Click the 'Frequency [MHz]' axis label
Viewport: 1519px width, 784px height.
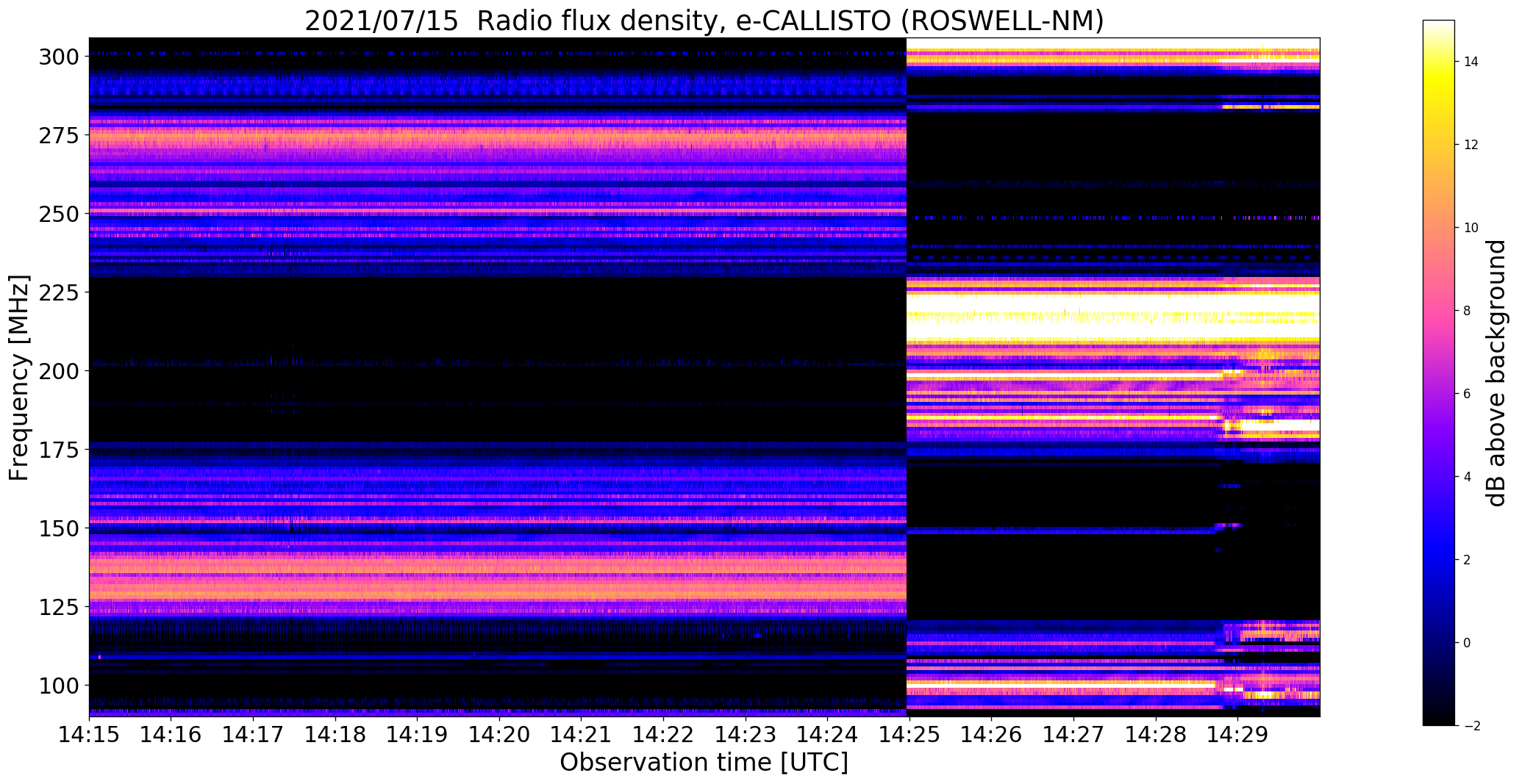tap(19, 378)
